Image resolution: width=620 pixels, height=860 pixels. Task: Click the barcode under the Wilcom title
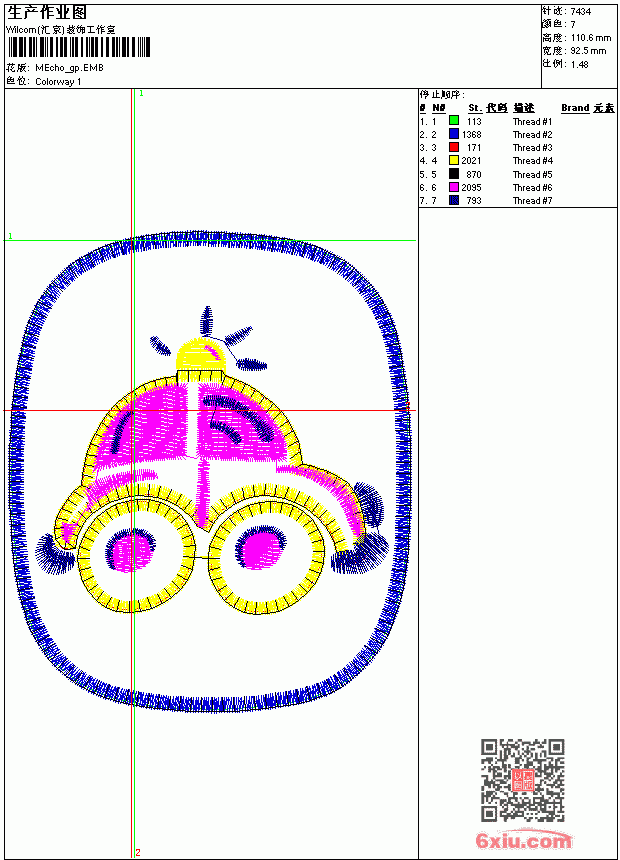pos(79,47)
